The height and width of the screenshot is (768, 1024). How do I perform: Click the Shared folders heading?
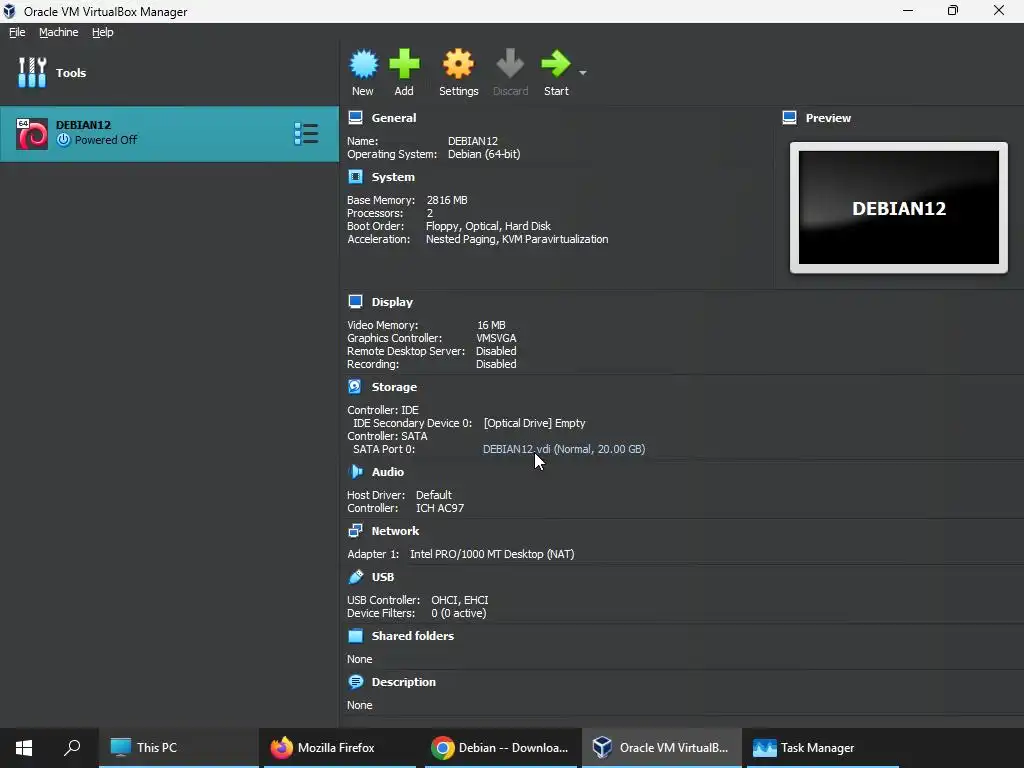[x=413, y=636]
